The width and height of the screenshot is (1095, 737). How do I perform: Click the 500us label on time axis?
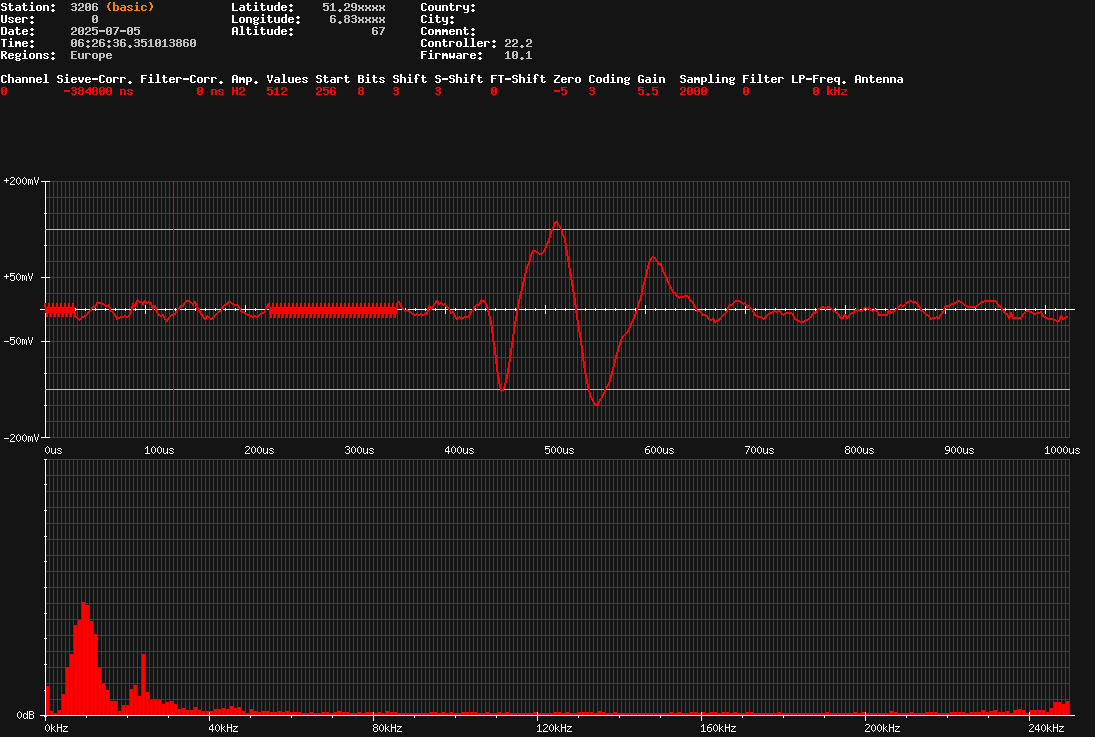click(x=559, y=450)
